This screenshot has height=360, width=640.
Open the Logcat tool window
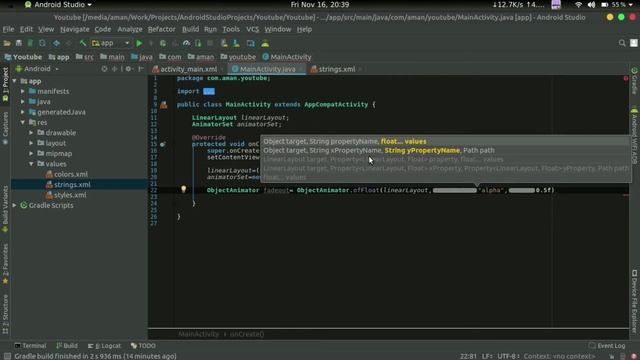click(x=104, y=346)
